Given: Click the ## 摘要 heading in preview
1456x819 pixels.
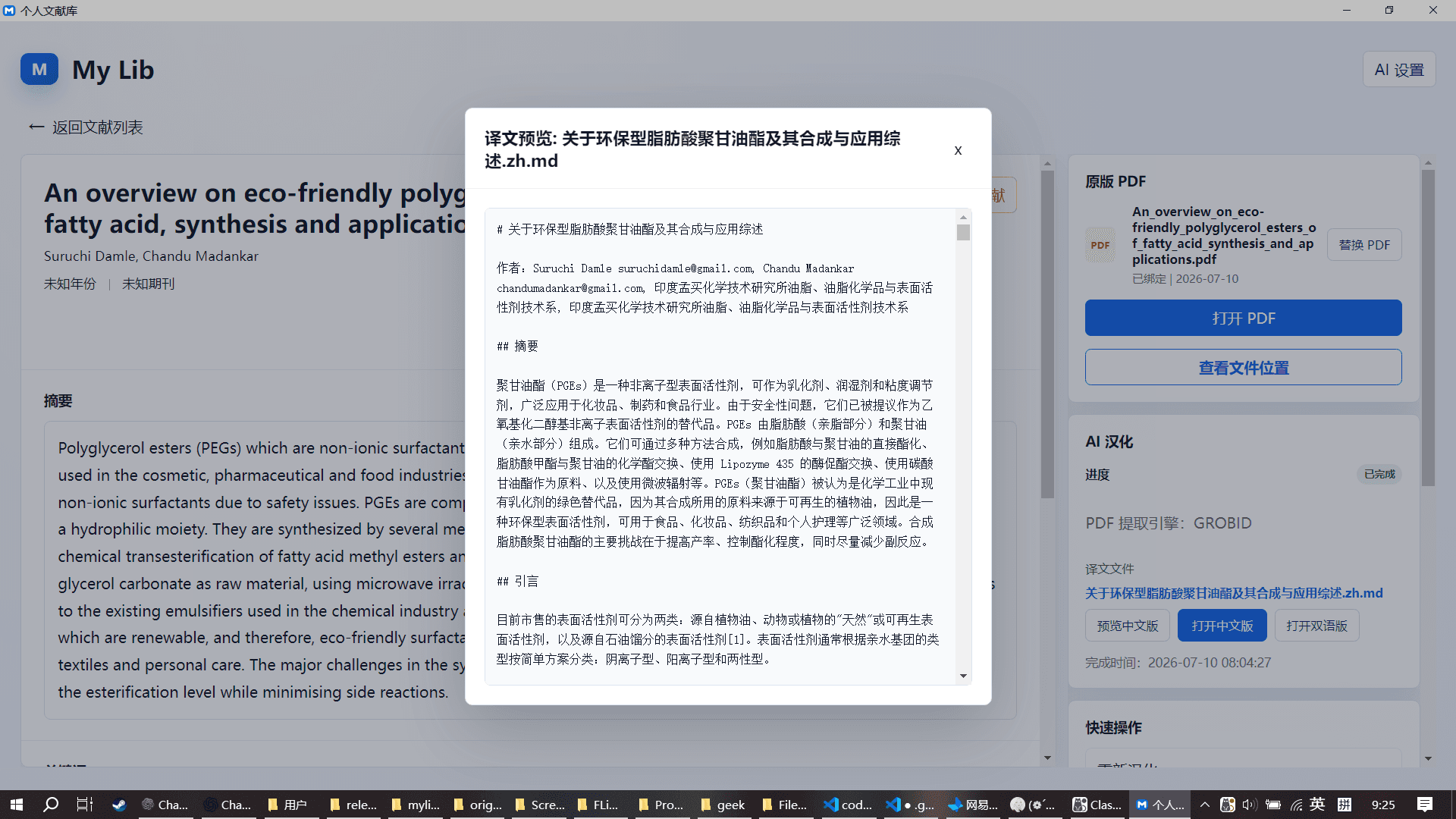Looking at the screenshot, I should [x=517, y=347].
